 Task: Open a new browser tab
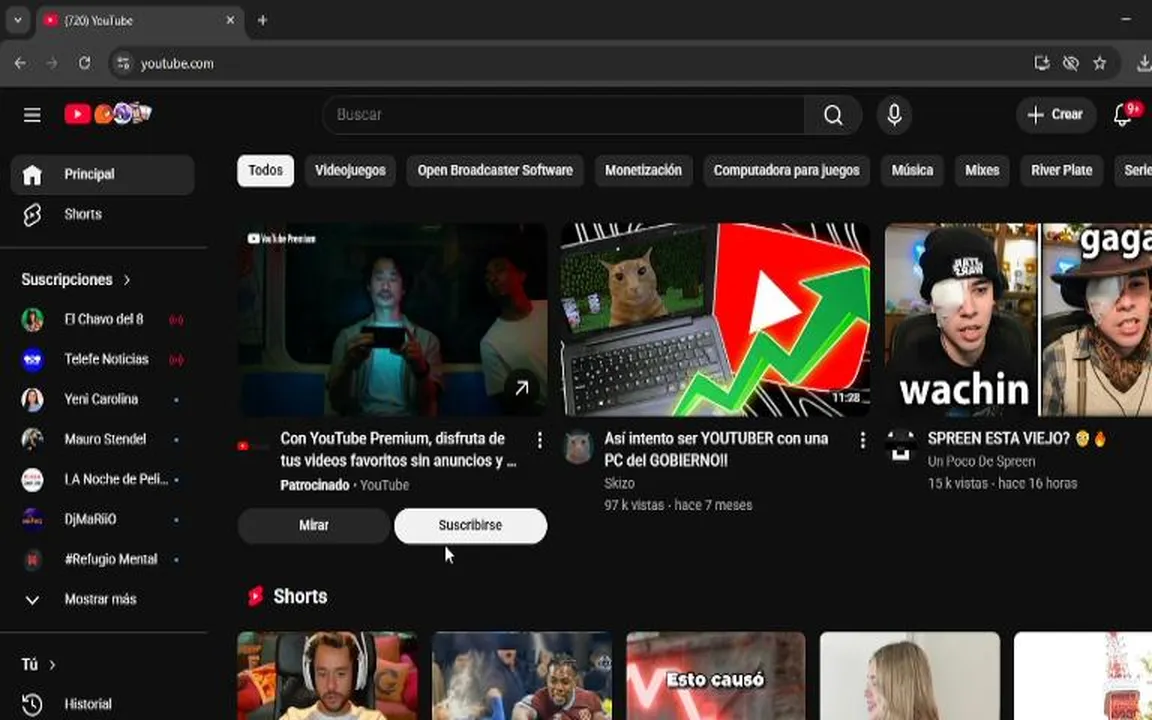262,21
